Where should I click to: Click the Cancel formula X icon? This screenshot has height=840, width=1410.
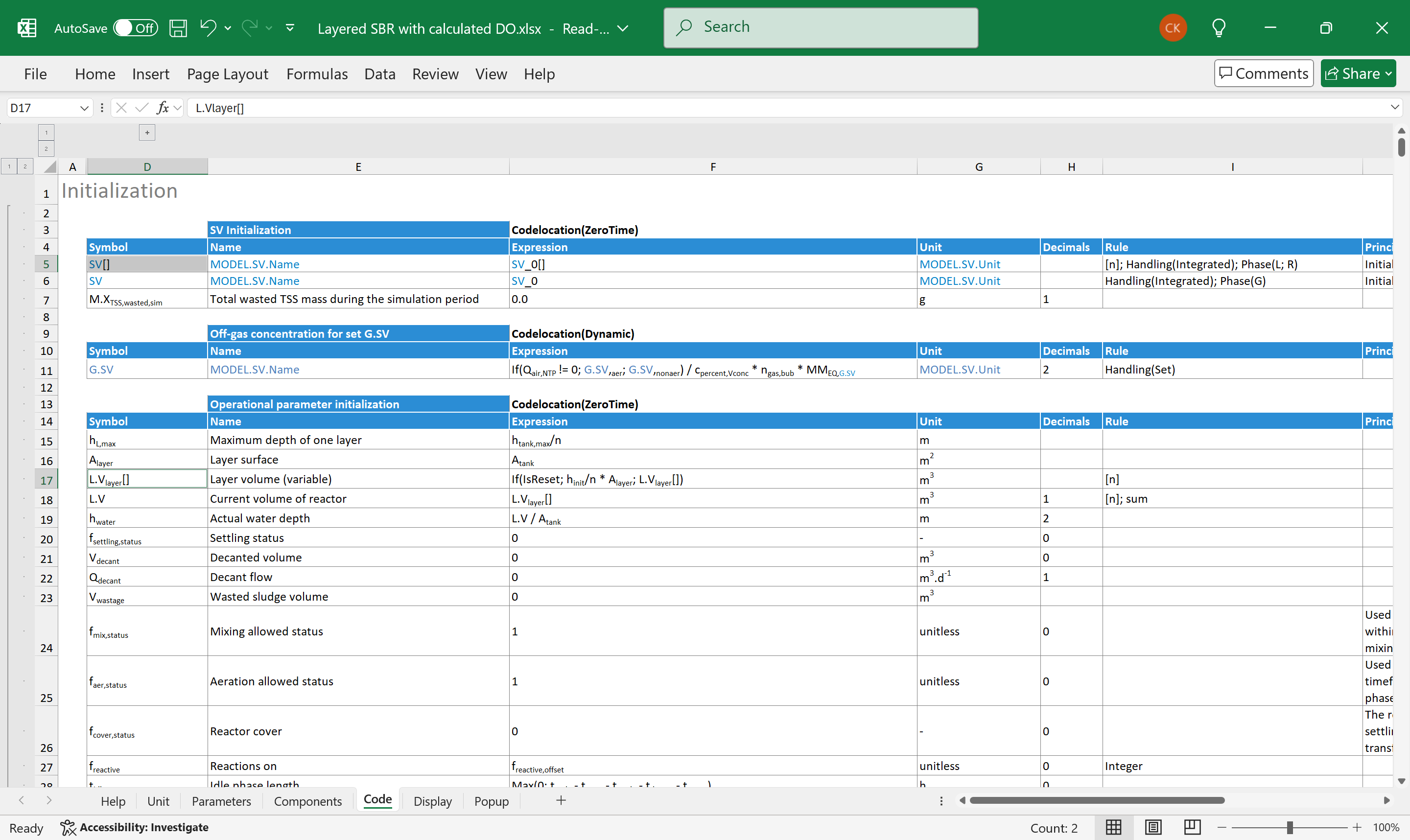[121, 108]
